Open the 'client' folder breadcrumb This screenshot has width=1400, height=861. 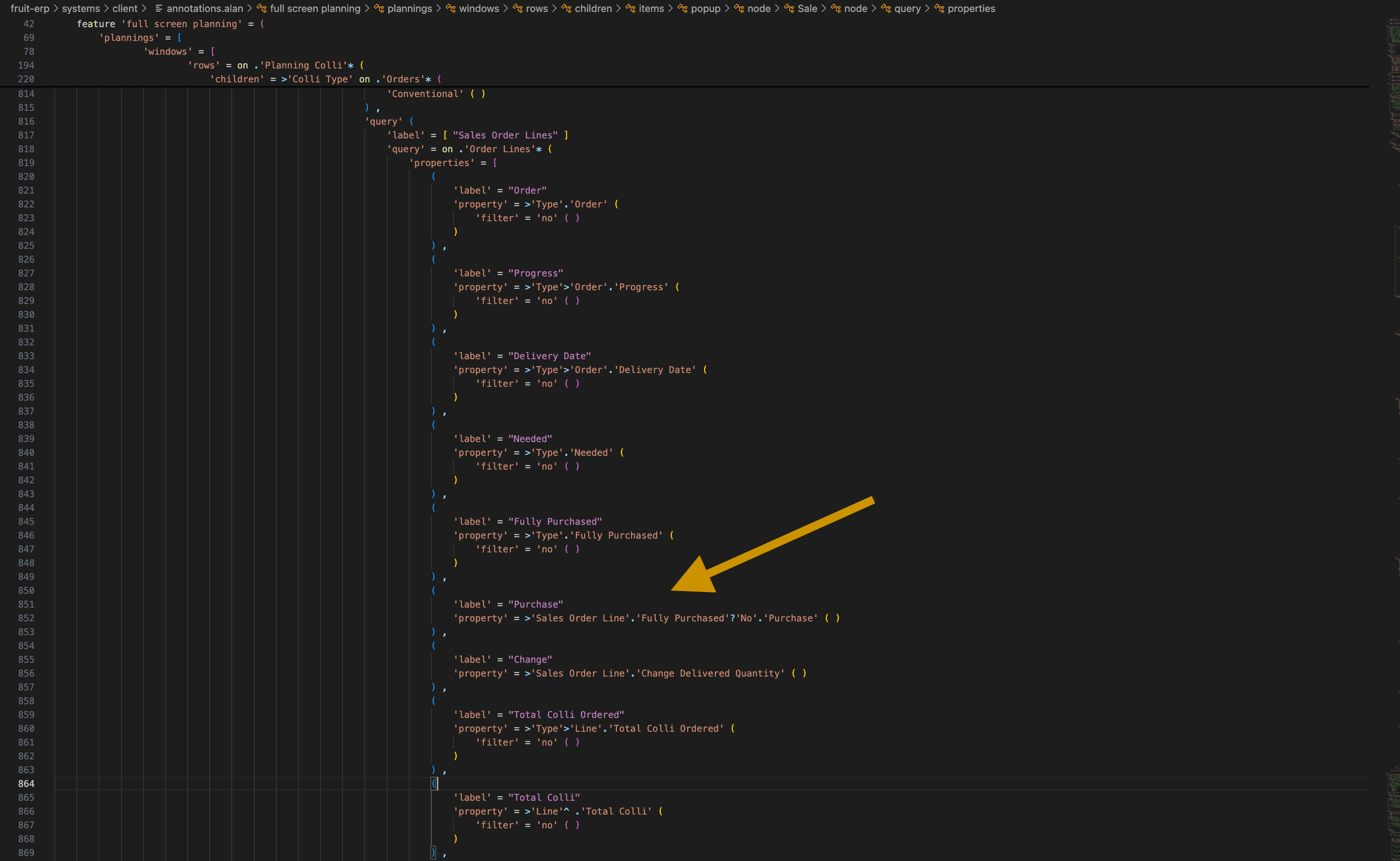[125, 9]
